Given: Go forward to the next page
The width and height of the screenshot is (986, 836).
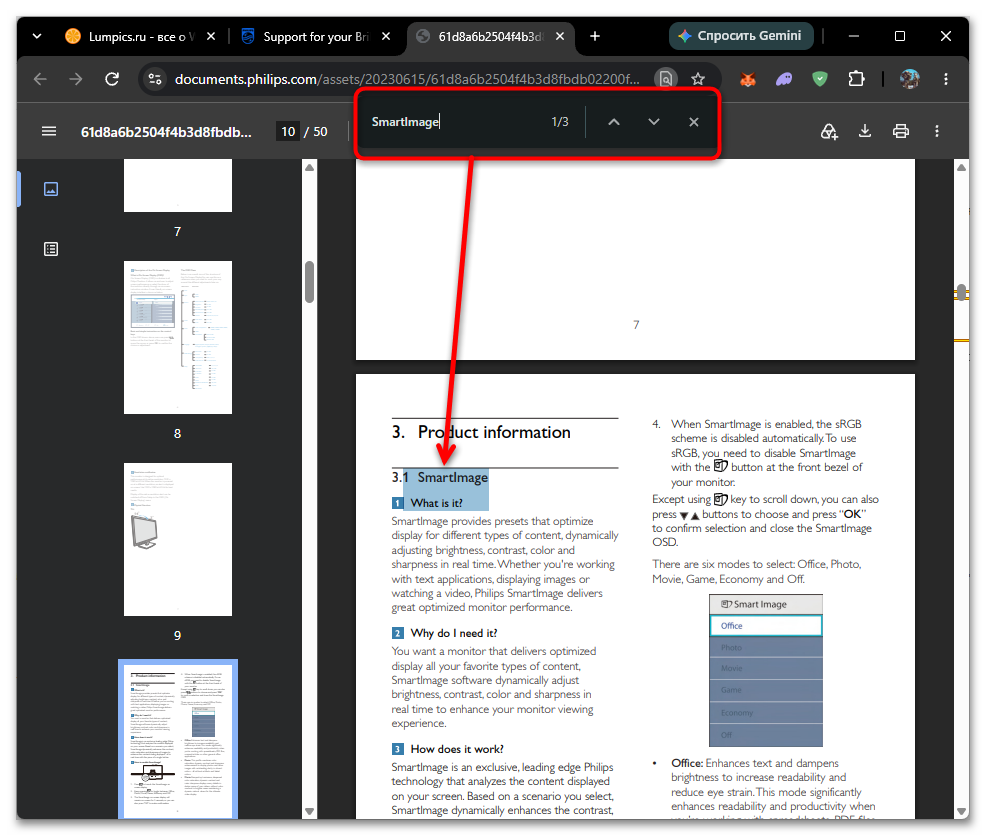Looking at the screenshot, I should pyautogui.click(x=75, y=79).
